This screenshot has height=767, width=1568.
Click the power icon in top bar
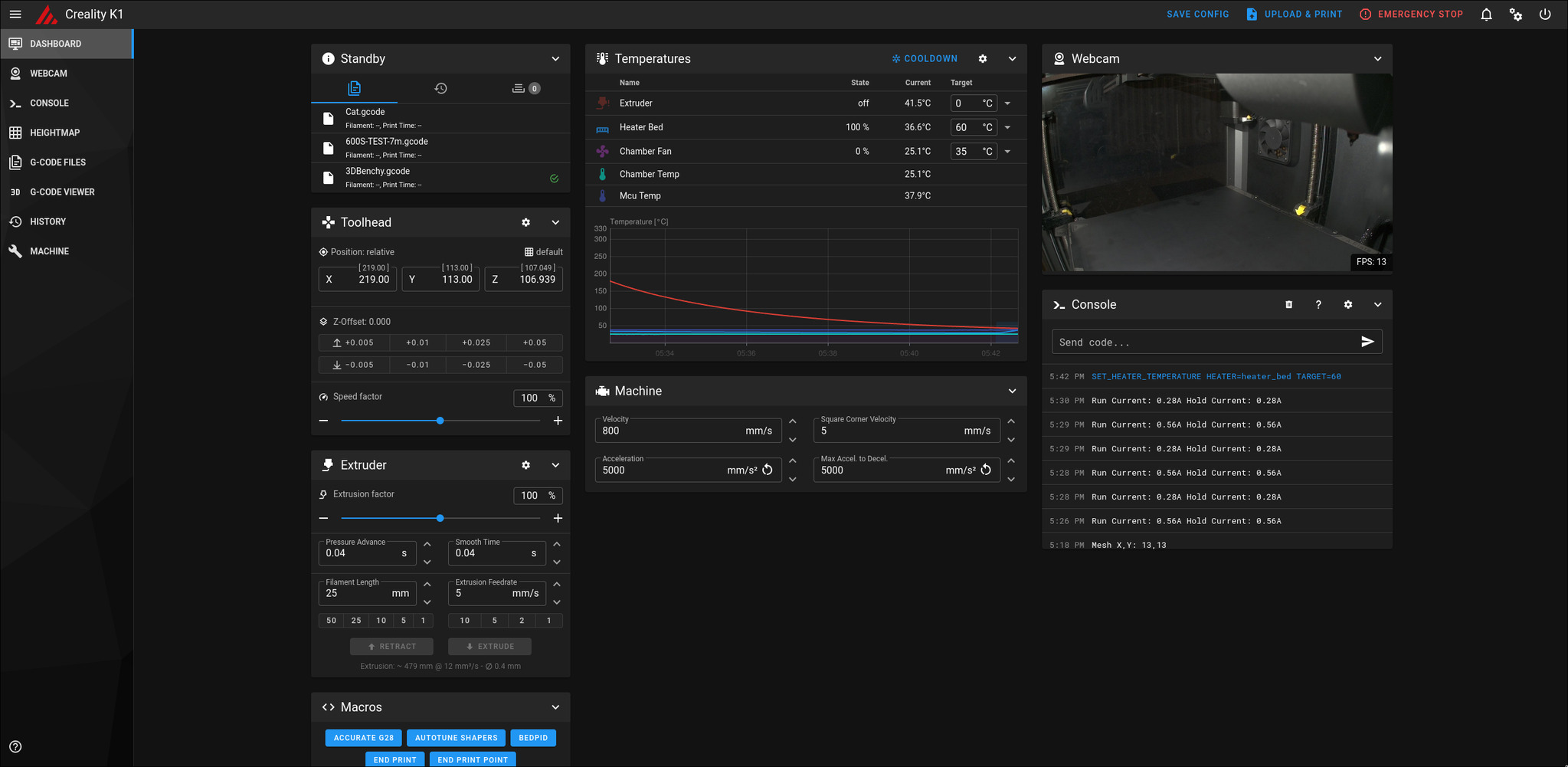click(1545, 15)
